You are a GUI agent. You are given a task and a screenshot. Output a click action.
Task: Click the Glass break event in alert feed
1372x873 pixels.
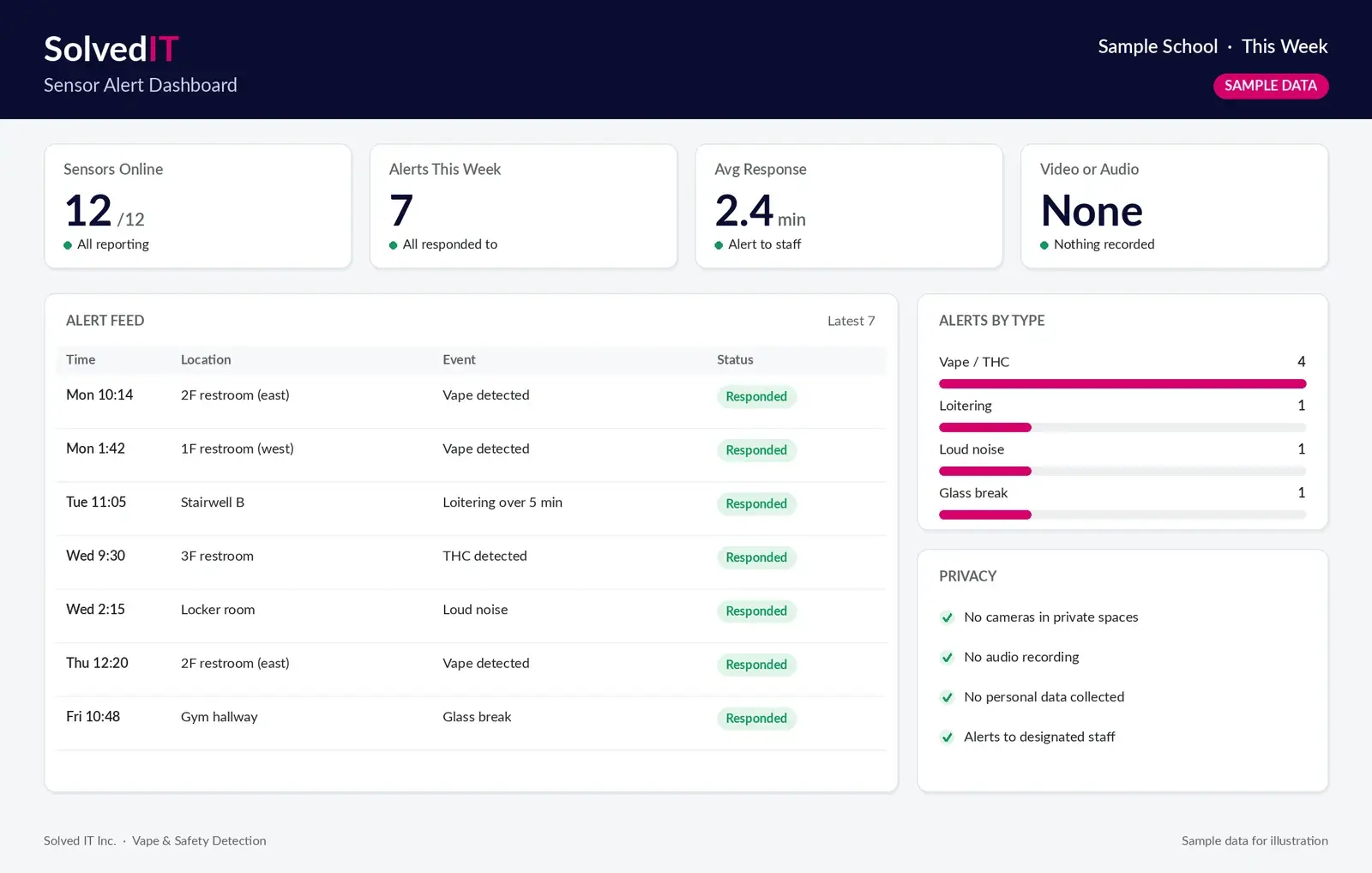click(x=477, y=716)
